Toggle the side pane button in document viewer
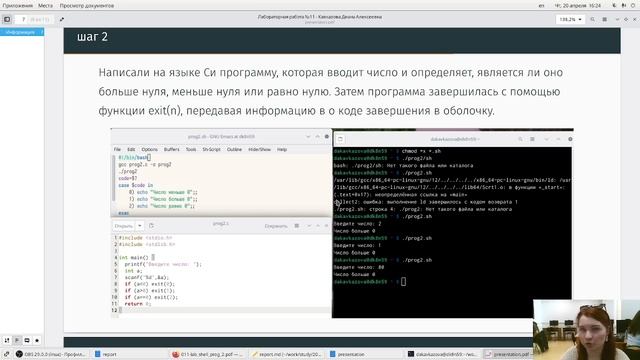The height and width of the screenshot is (360, 640). click(x=7, y=19)
